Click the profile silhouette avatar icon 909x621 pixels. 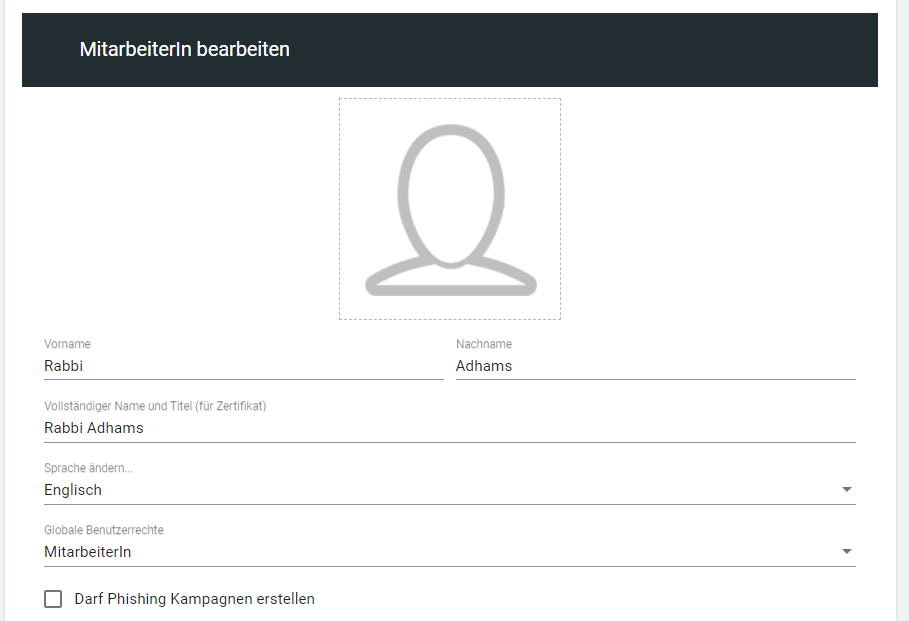click(x=450, y=210)
